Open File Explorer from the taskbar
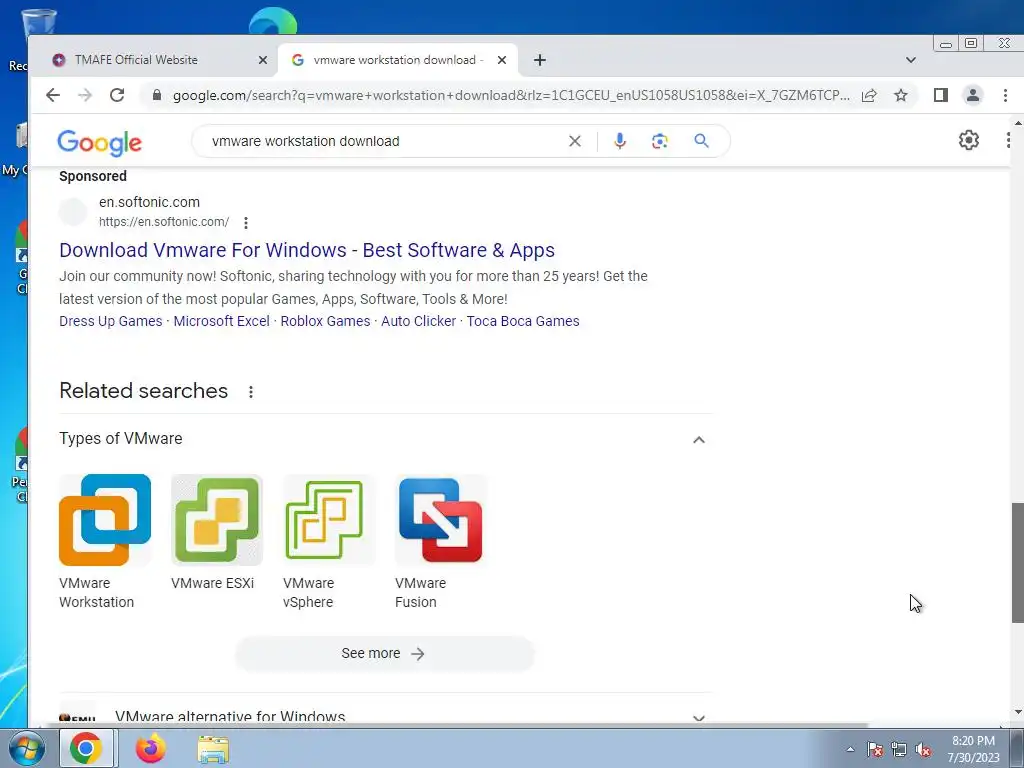 click(213, 749)
